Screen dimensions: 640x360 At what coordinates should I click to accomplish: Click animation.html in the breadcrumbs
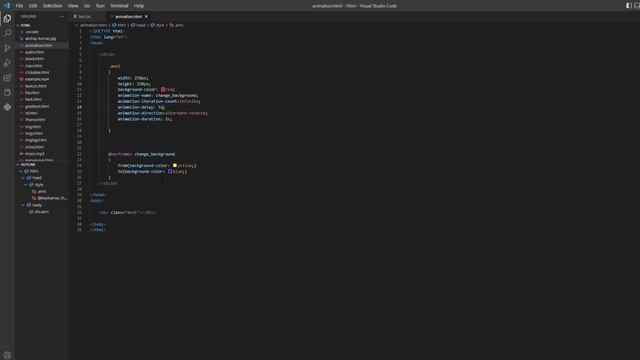[93, 25]
